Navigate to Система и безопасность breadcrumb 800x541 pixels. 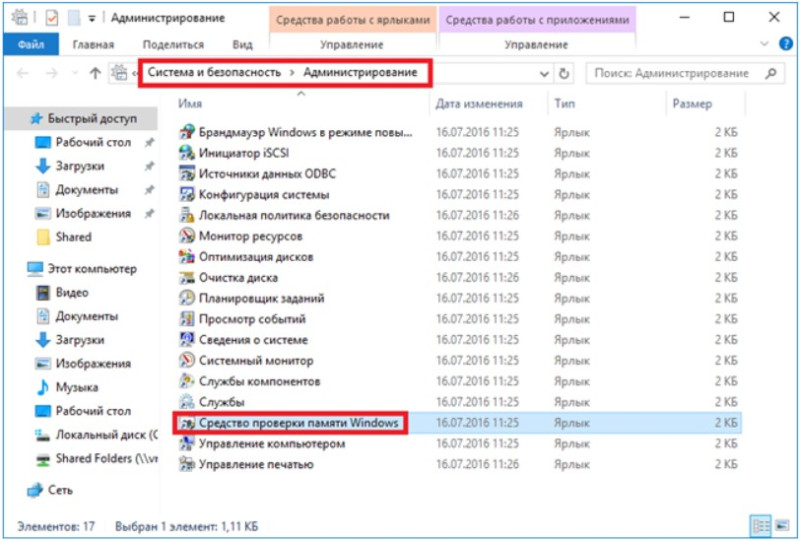pos(214,72)
